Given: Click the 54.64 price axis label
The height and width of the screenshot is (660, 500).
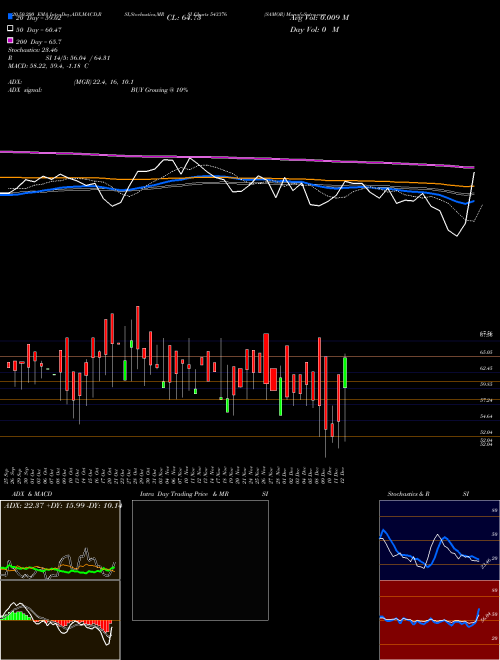Looking at the screenshot, I should click(x=486, y=416).
